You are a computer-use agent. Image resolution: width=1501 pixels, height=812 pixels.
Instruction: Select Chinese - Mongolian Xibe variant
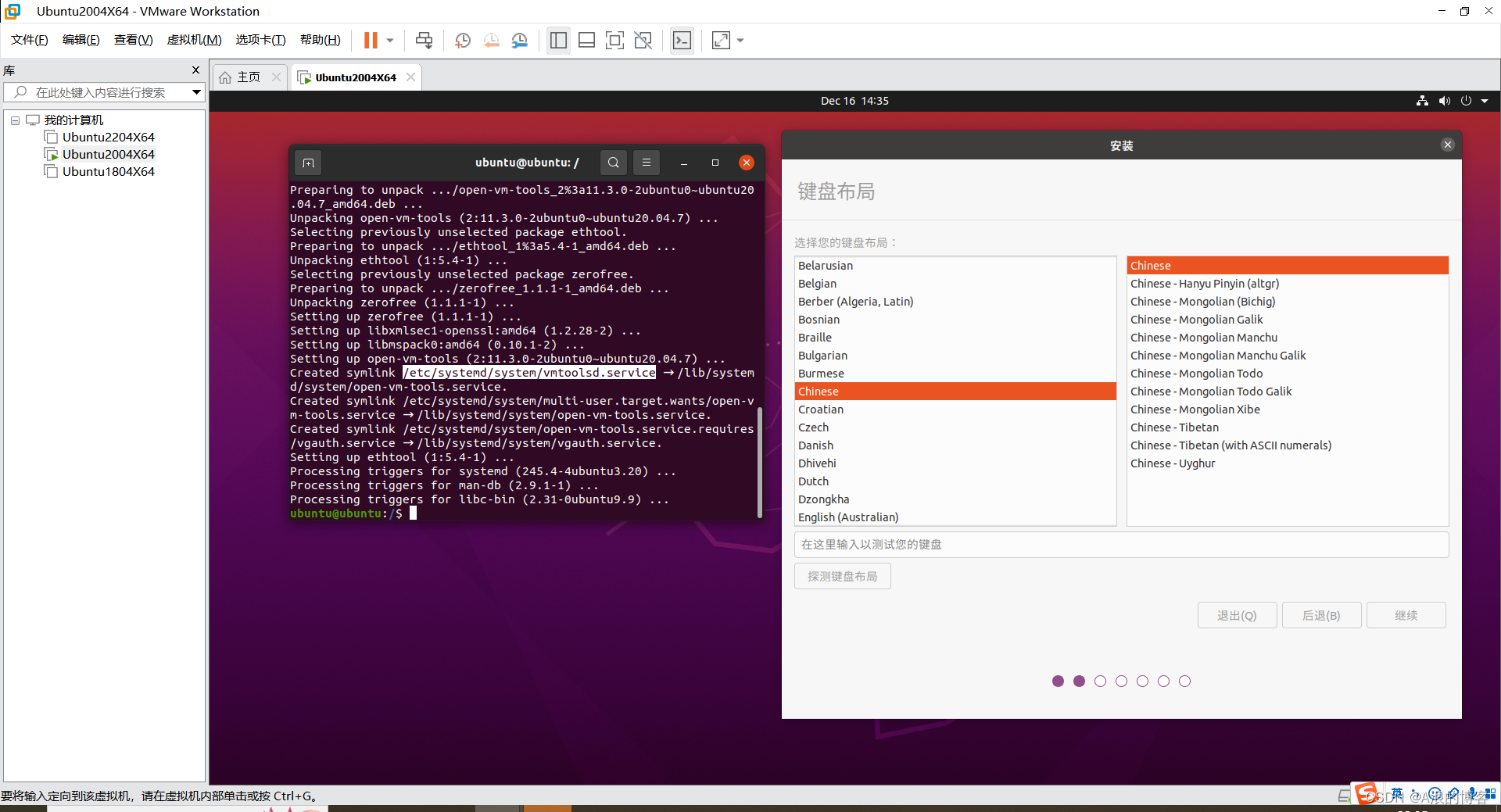pos(1288,410)
